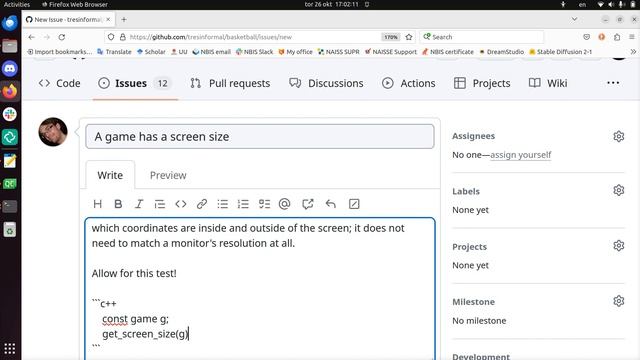Open the DreamStudio bookmark
The width and height of the screenshot is (640, 360).
coord(501,52)
